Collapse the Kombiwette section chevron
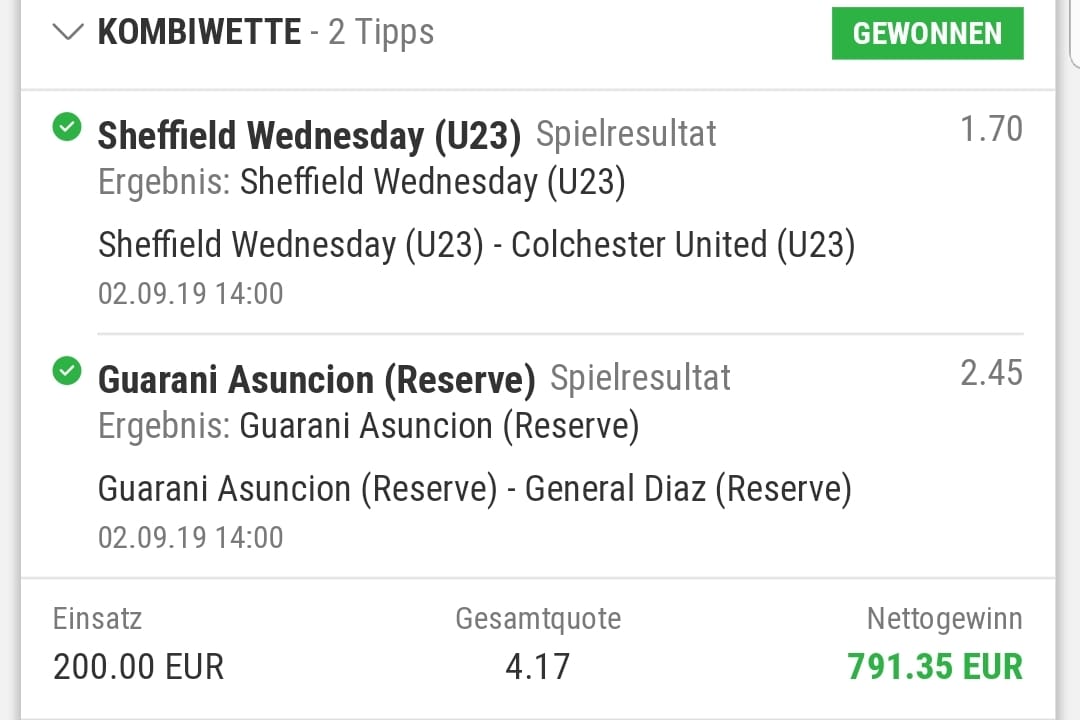This screenshot has height=720, width=1080. point(67,32)
